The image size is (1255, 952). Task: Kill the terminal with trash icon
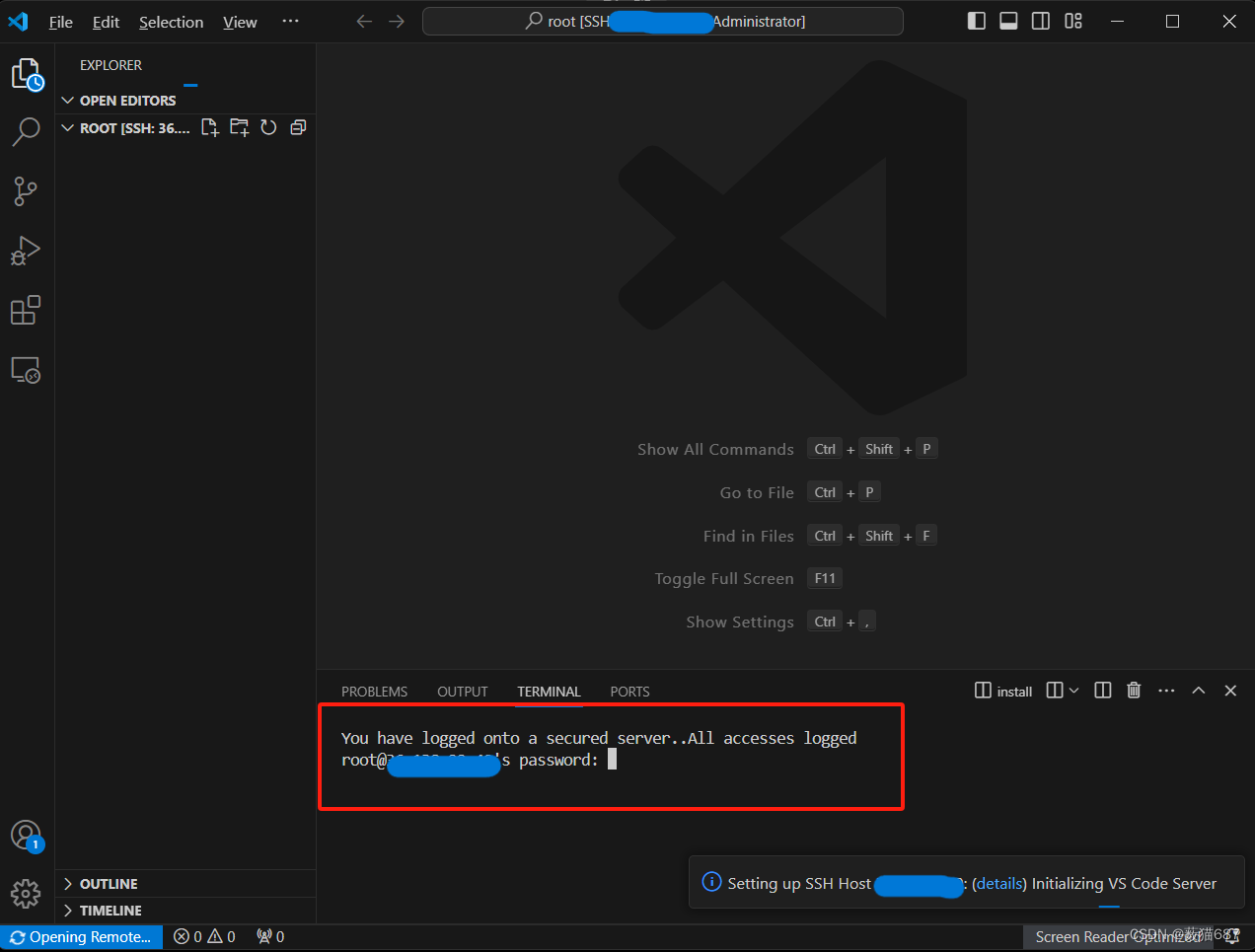tap(1134, 691)
